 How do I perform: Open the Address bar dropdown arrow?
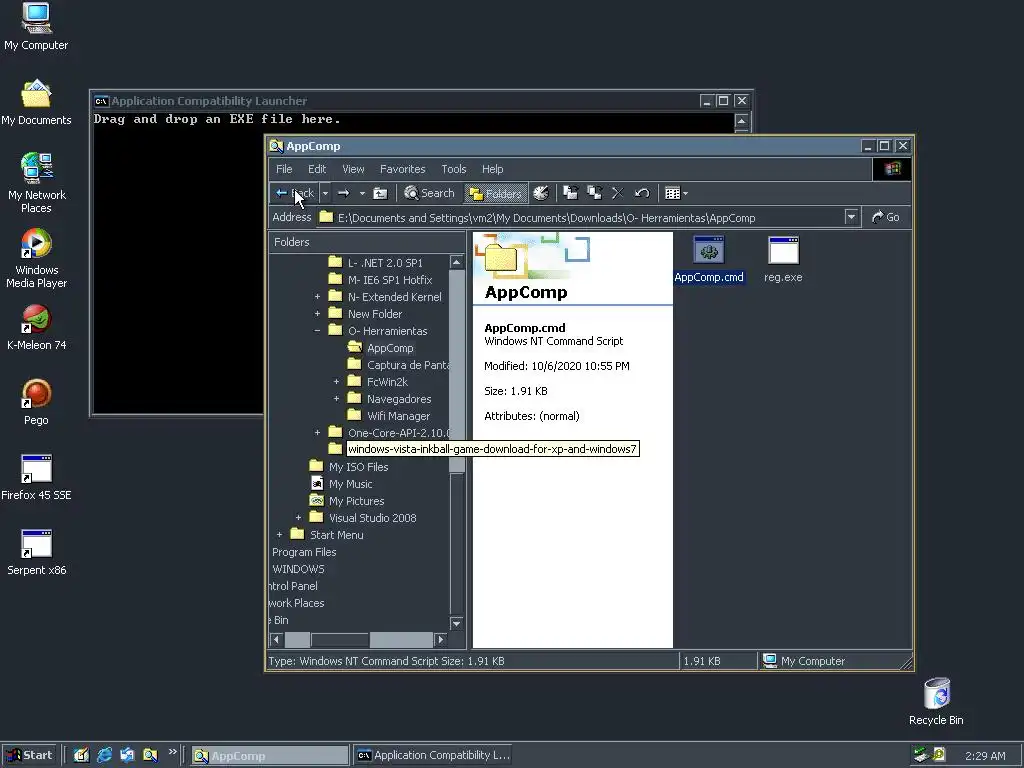851,217
